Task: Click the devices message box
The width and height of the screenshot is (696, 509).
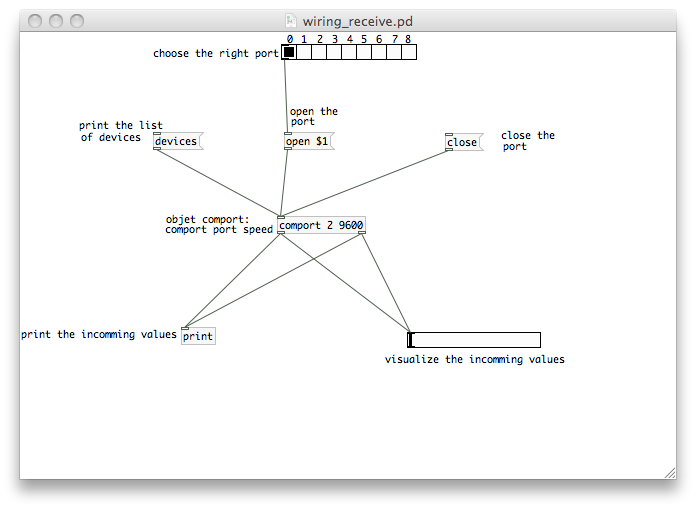Action: [x=176, y=142]
